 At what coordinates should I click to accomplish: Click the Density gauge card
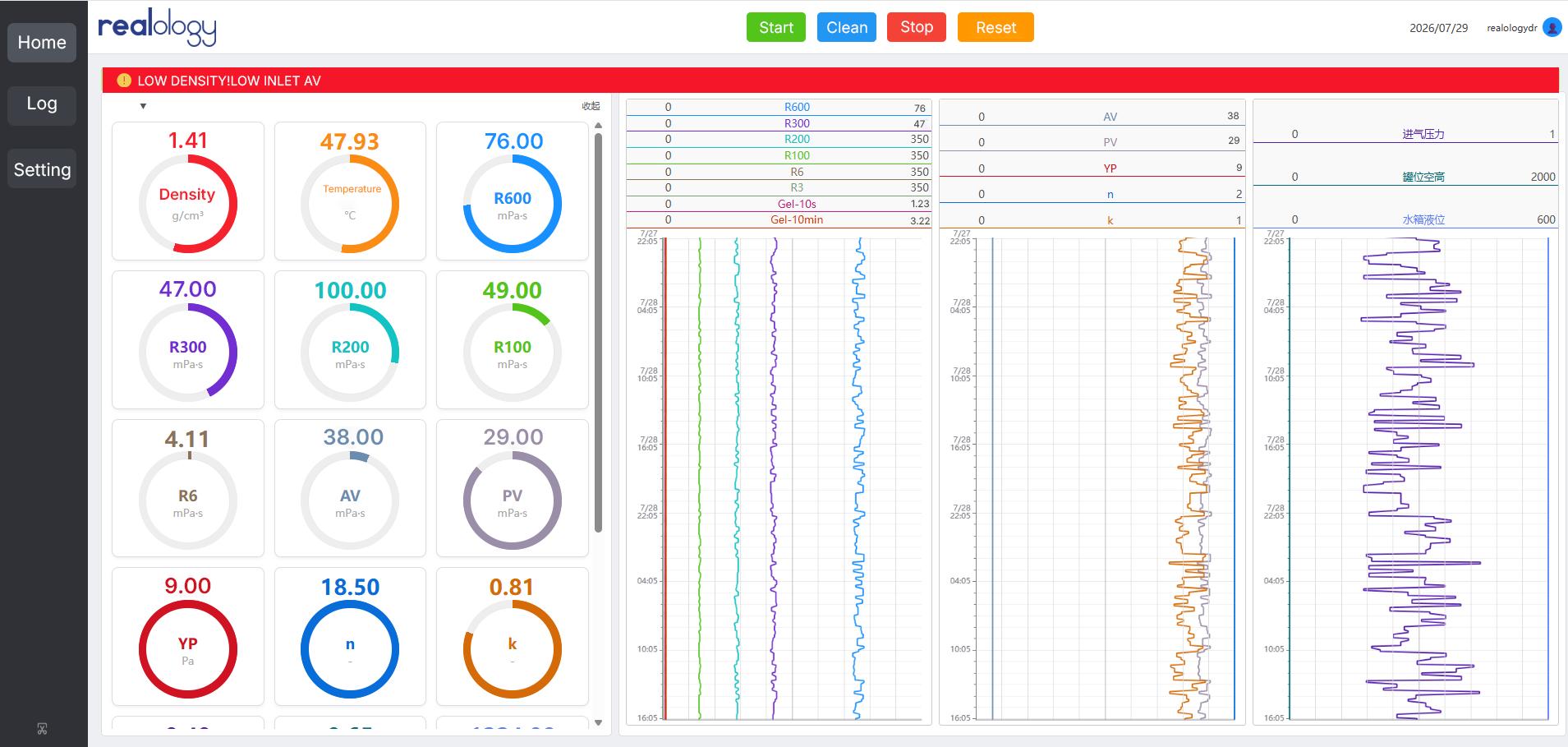coord(188,191)
